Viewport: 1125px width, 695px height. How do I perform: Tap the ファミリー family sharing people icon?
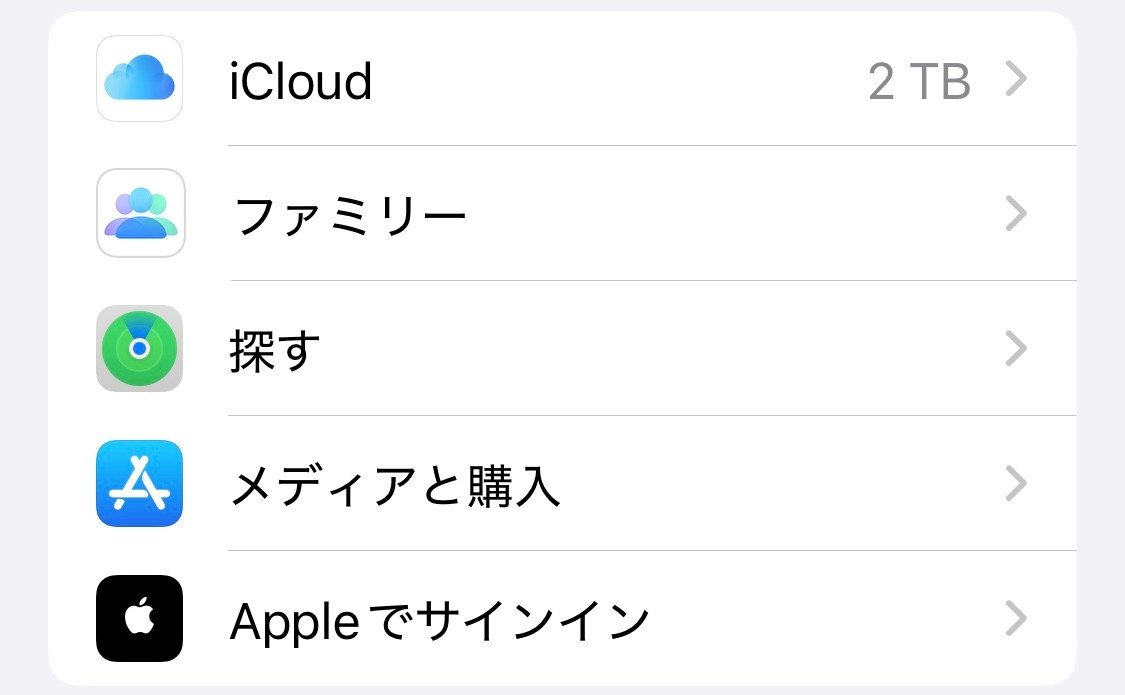click(x=140, y=213)
